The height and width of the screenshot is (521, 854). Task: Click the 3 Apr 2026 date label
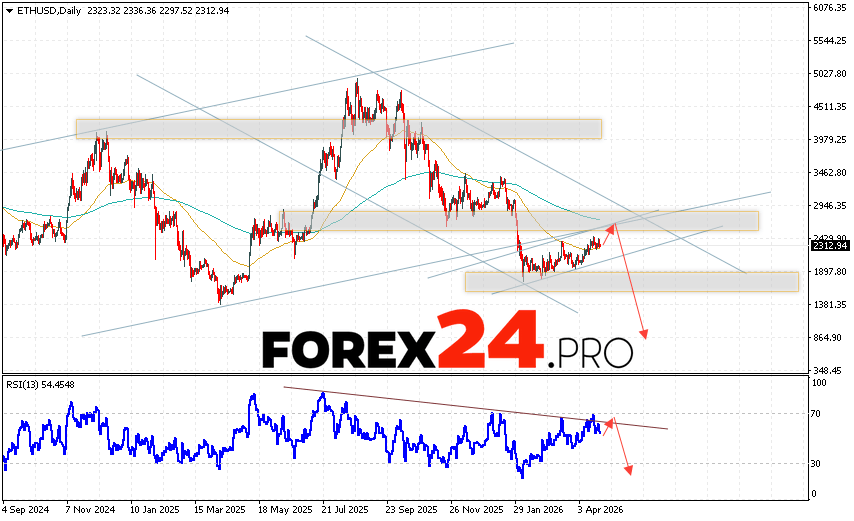(601, 510)
